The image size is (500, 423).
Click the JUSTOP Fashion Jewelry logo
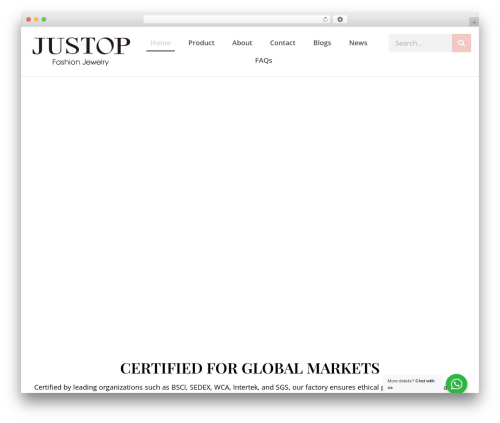click(x=81, y=51)
